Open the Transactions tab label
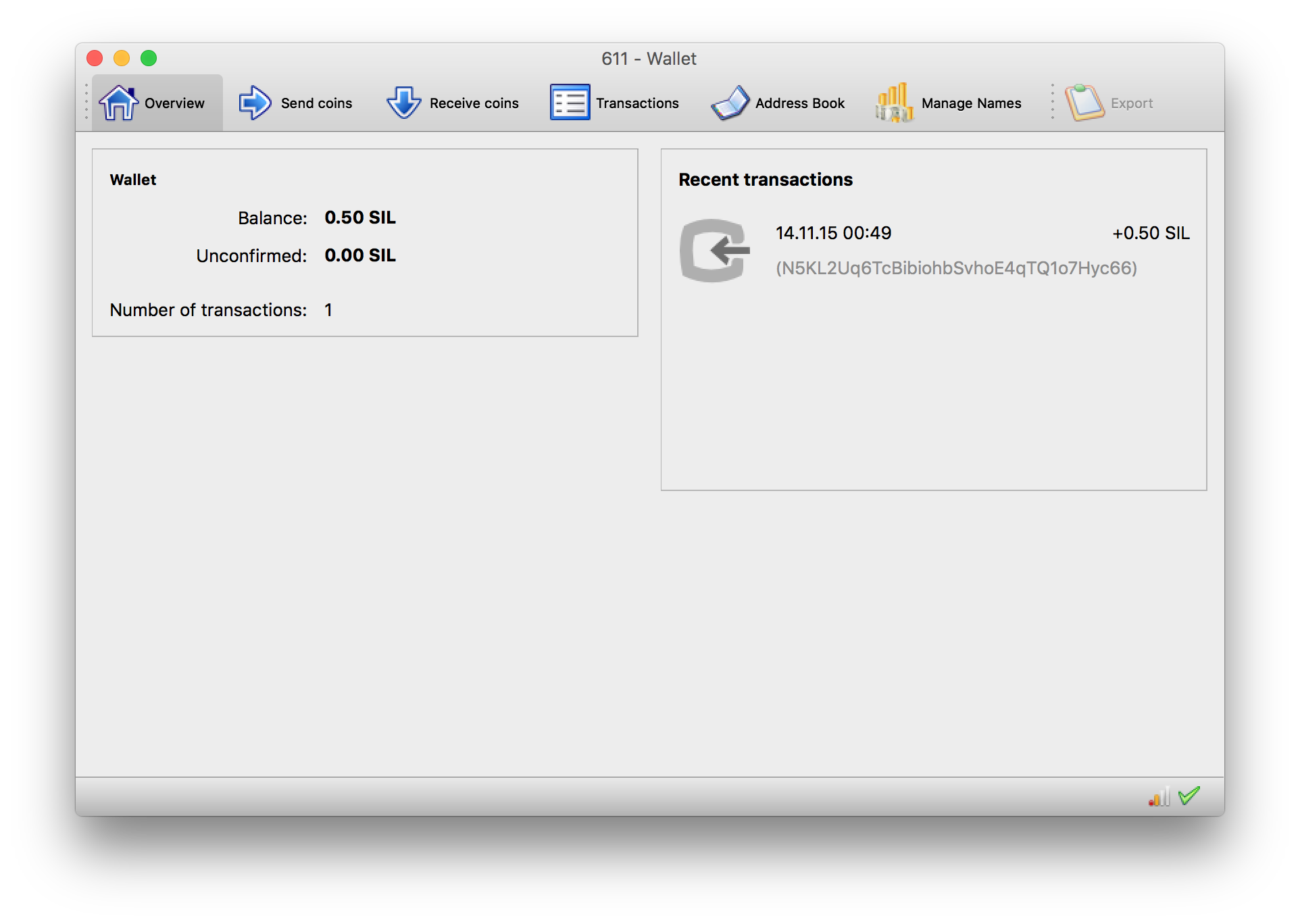Screen dimensions: 1300x924 [637, 103]
